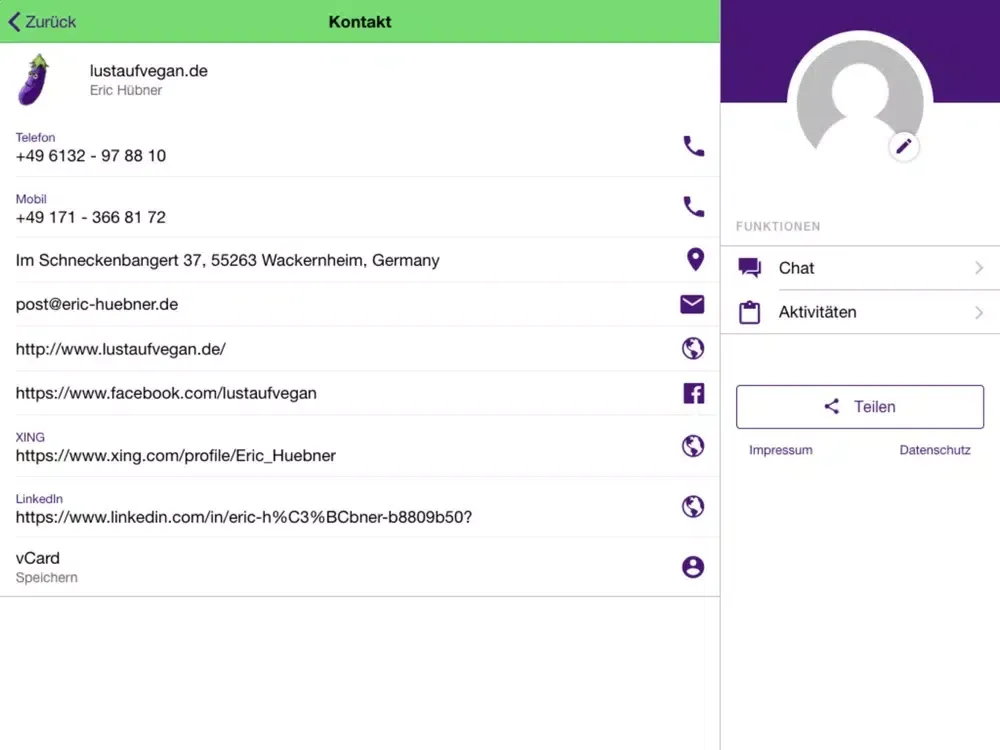Viewport: 1000px width, 750px height.
Task: Tap the Eric Hübner subtitle
Action: pyautogui.click(x=126, y=91)
